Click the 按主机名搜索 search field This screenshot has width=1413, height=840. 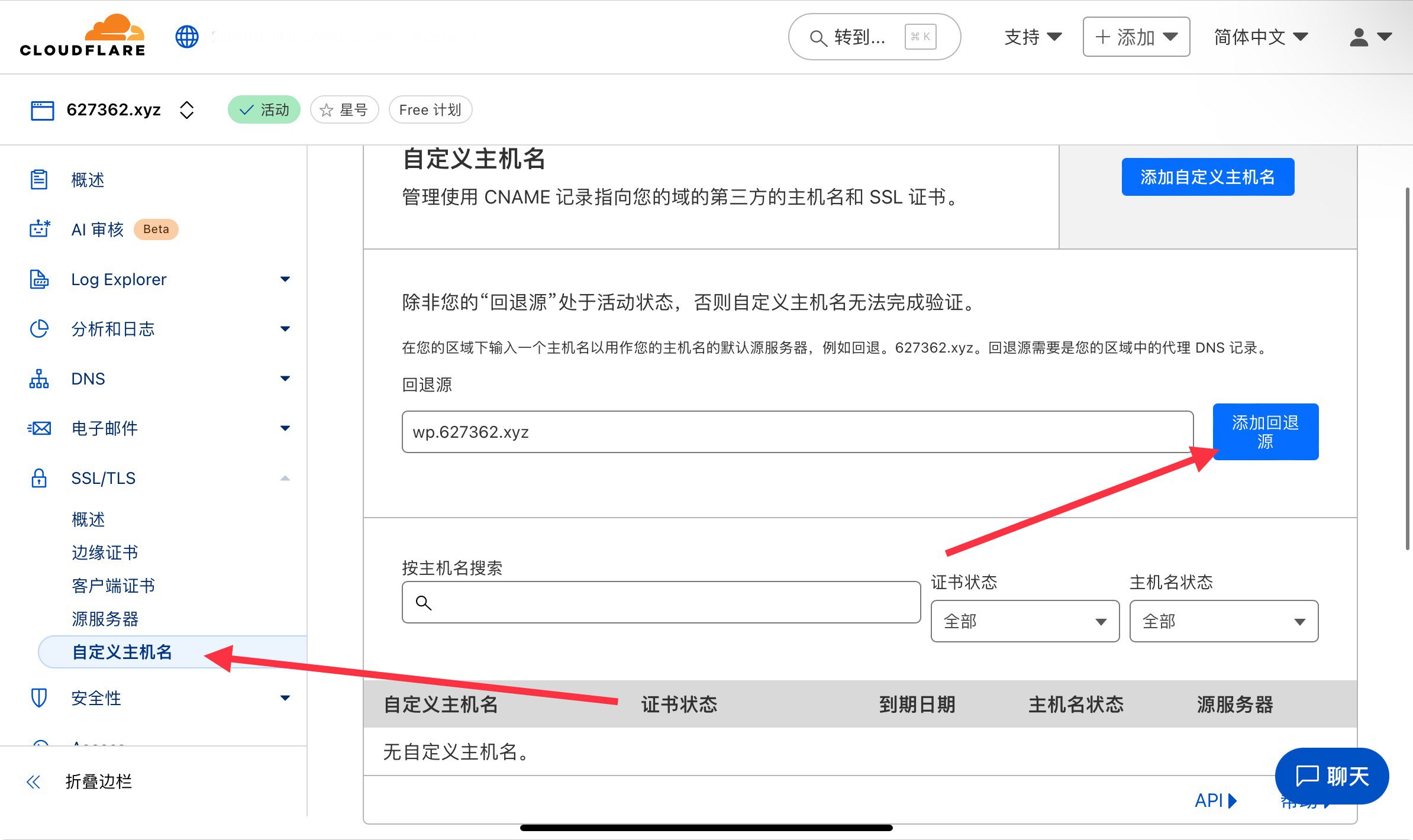coord(661,602)
